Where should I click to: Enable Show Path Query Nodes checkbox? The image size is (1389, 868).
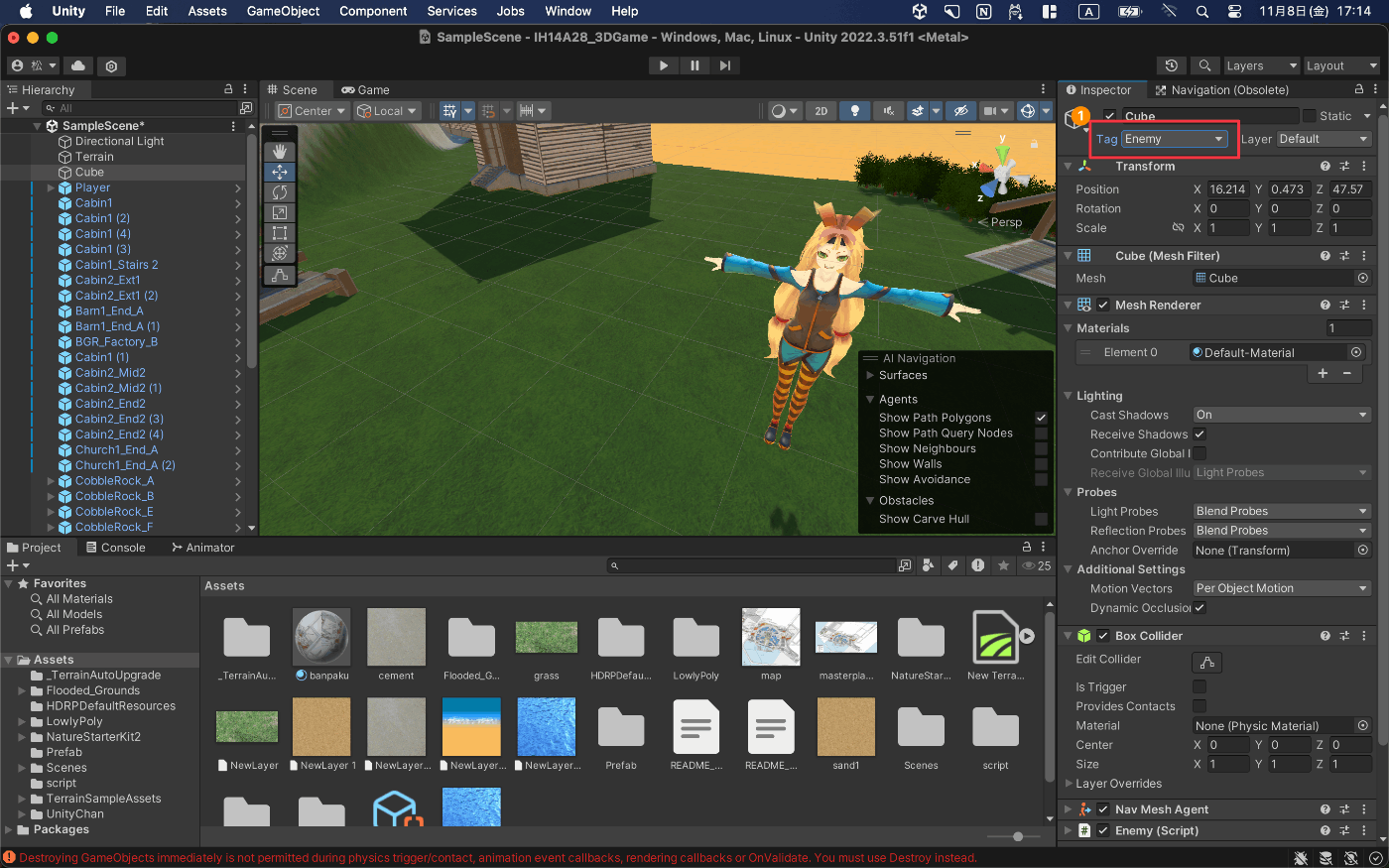1041,434
